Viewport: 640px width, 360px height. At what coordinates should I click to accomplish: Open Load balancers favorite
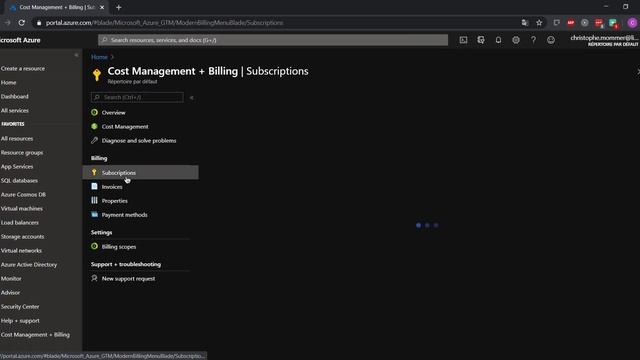click(x=20, y=222)
